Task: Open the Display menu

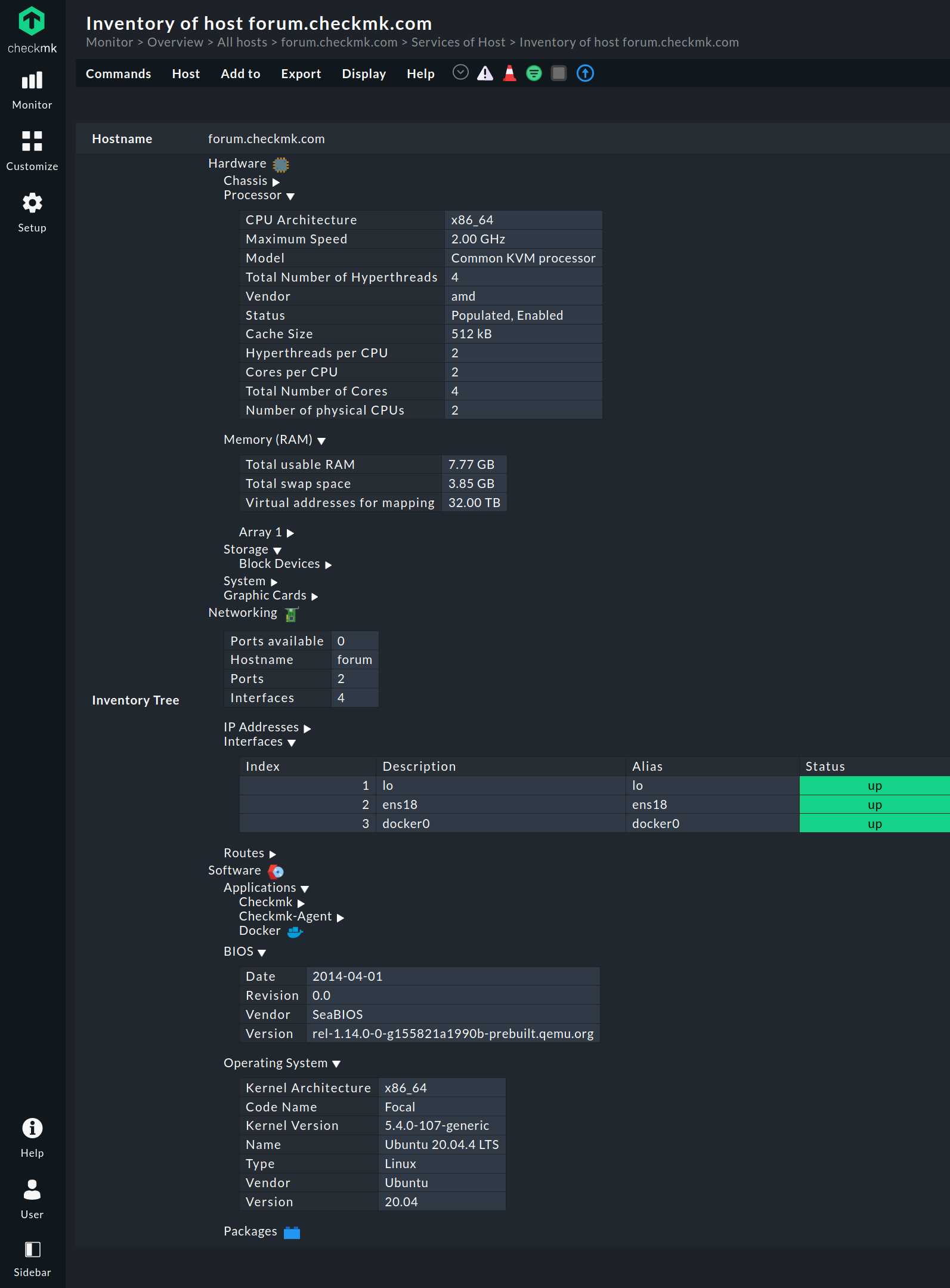Action: coord(364,73)
